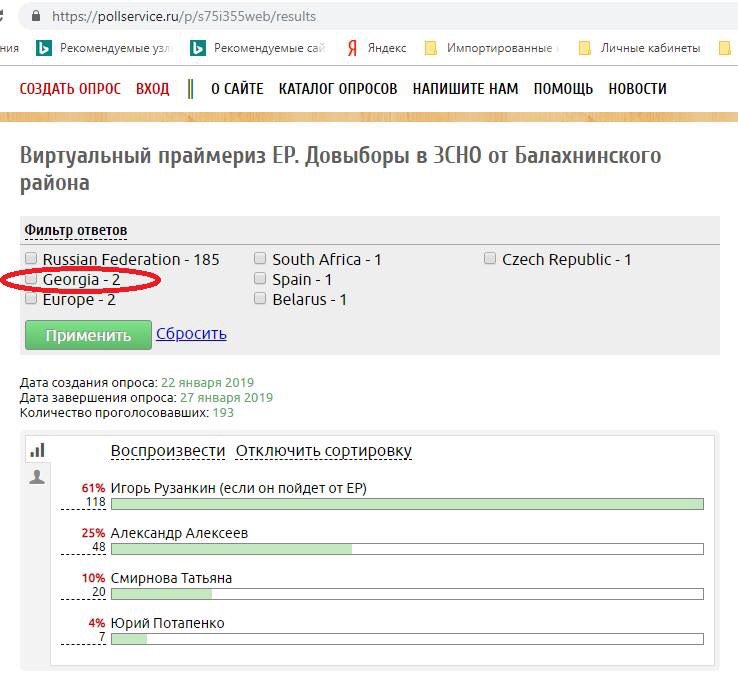
Task: Click the 25% percentage label
Action: [x=93, y=533]
